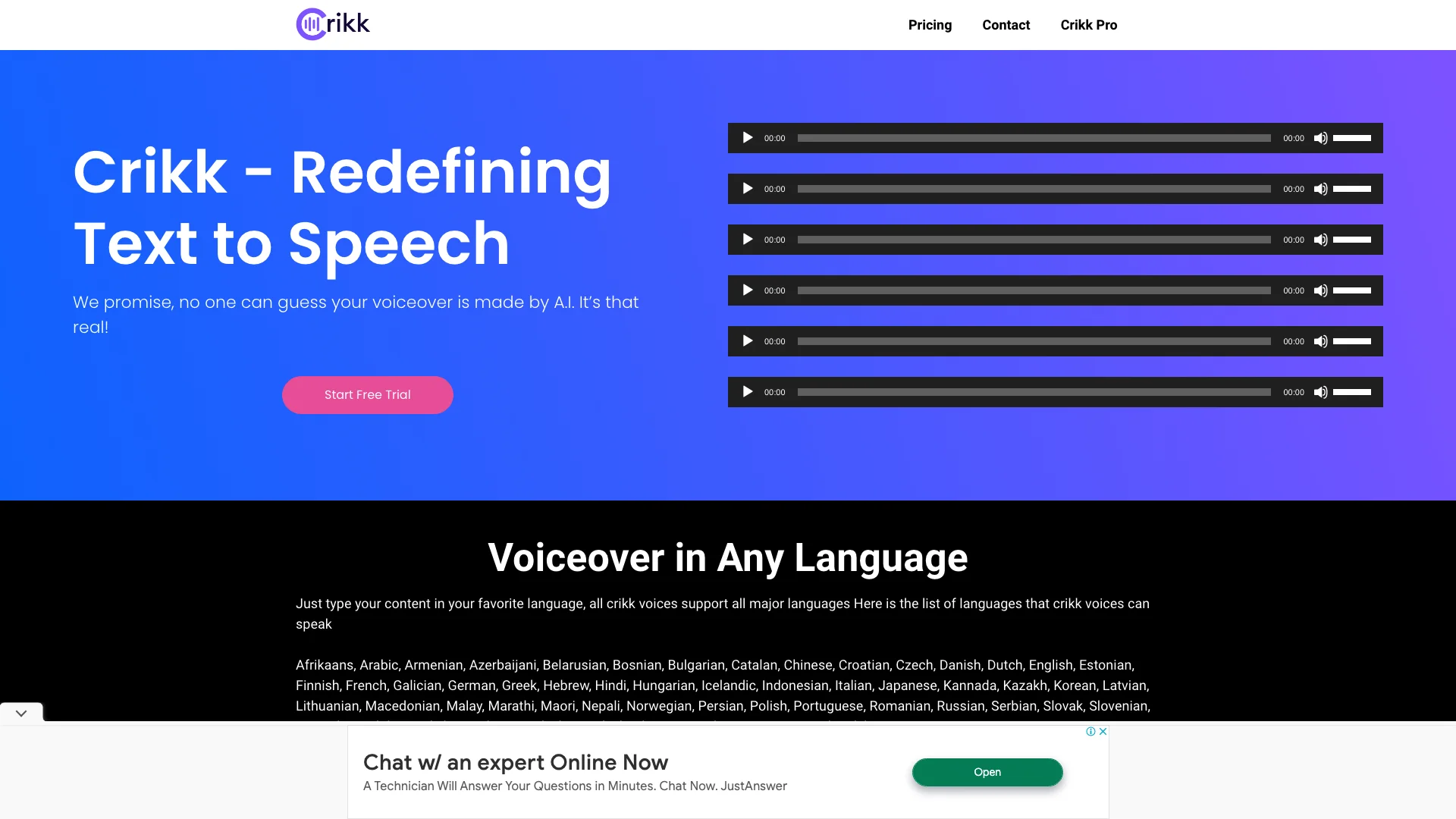
Task: Toggle mute on the fifth audio track
Action: (1320, 341)
